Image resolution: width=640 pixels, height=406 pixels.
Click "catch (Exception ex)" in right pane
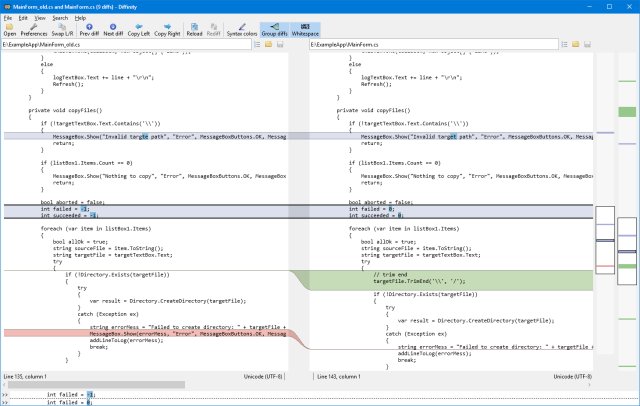point(416,334)
